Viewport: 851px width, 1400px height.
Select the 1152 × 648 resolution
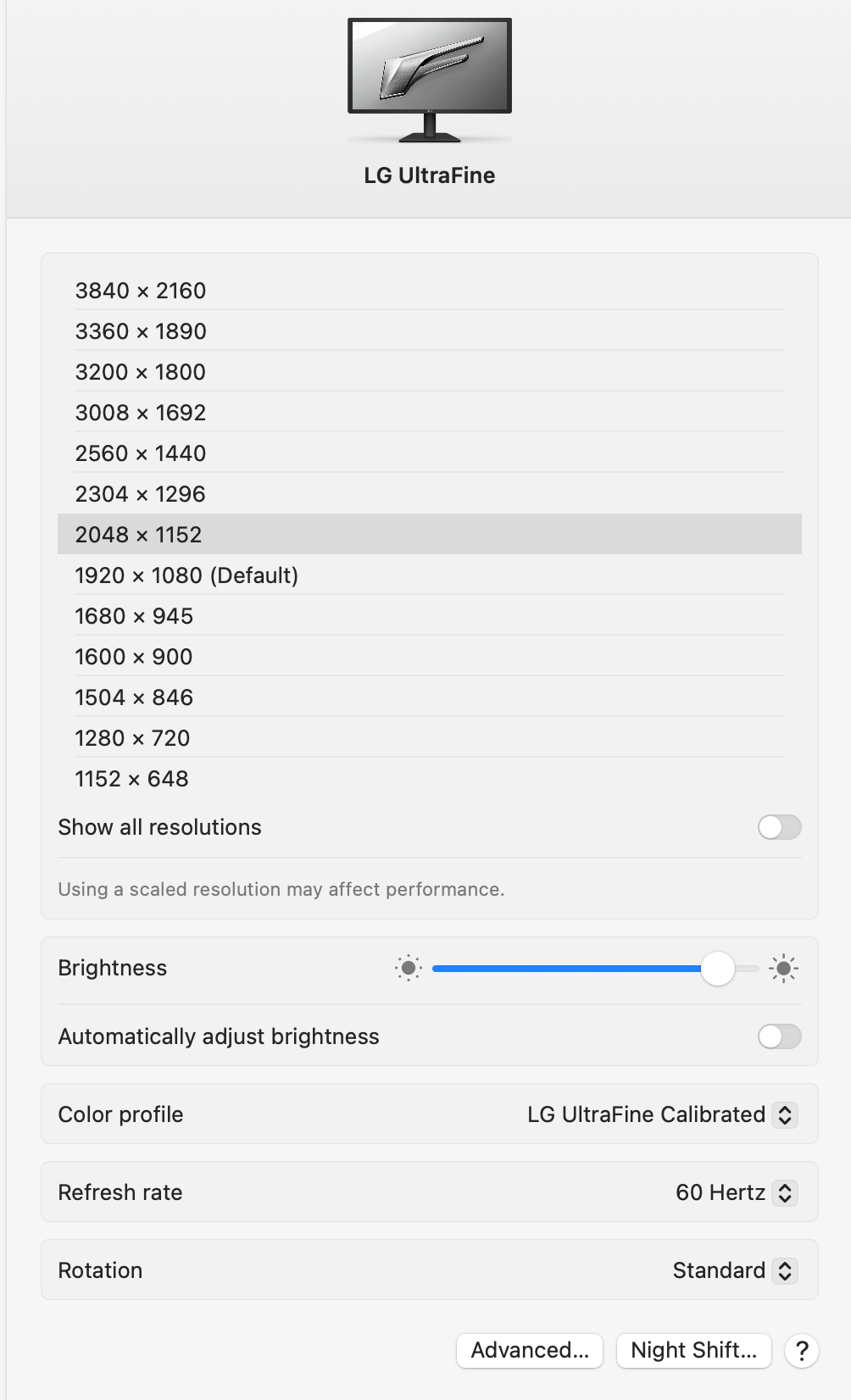point(132,779)
